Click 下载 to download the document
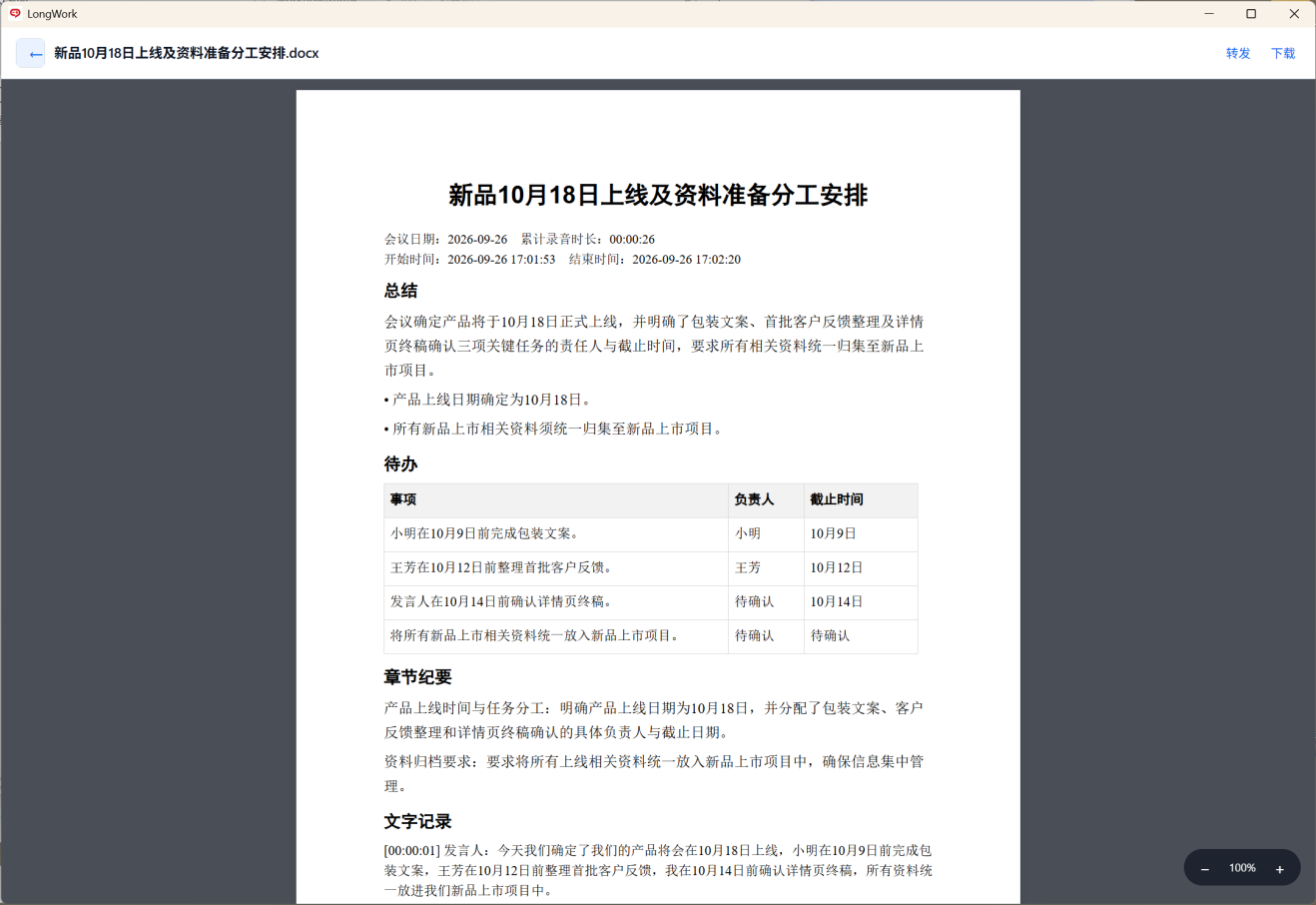This screenshot has width=1316, height=905. pos(1283,54)
